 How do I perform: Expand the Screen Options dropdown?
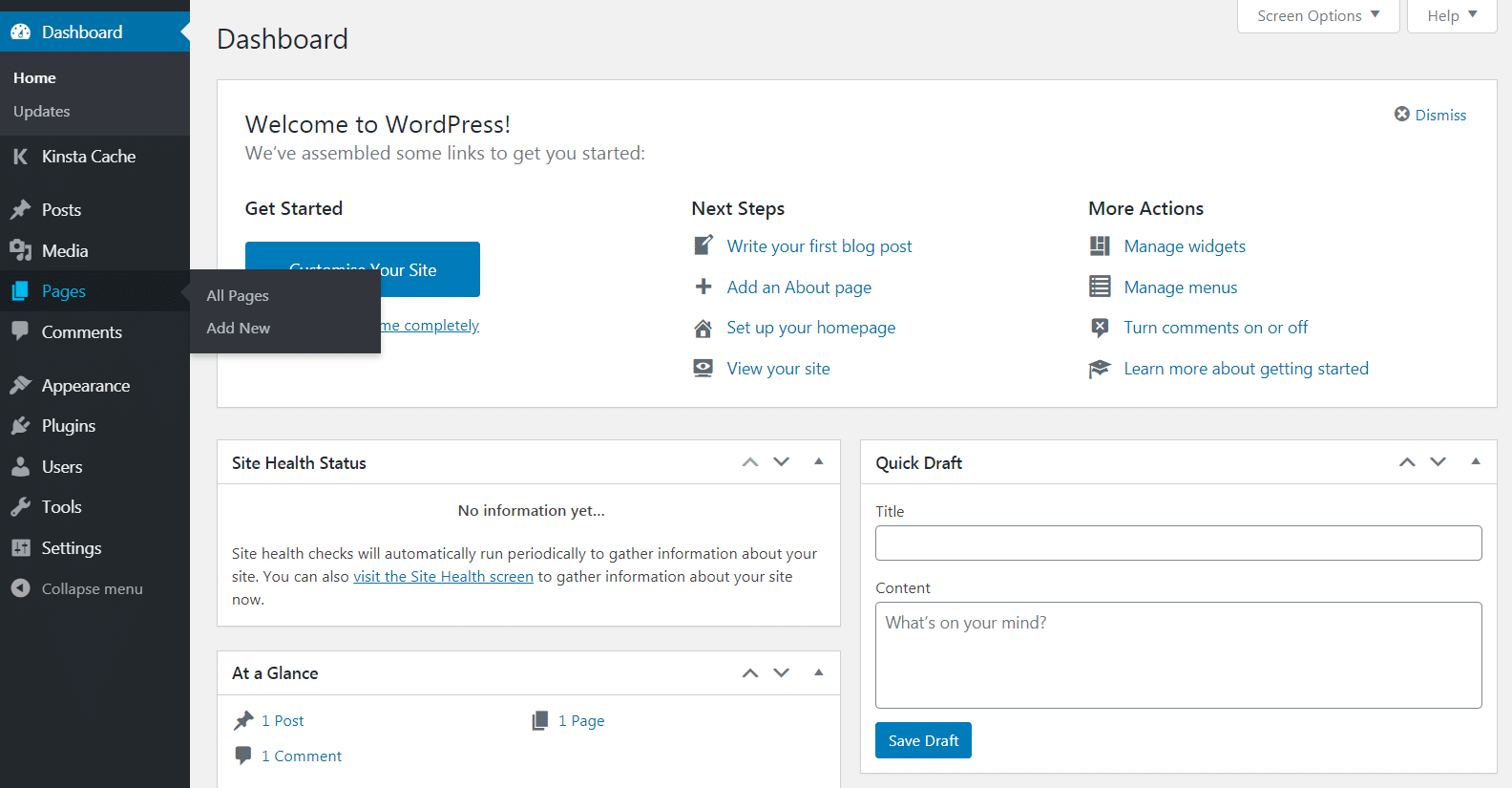coord(1317,16)
